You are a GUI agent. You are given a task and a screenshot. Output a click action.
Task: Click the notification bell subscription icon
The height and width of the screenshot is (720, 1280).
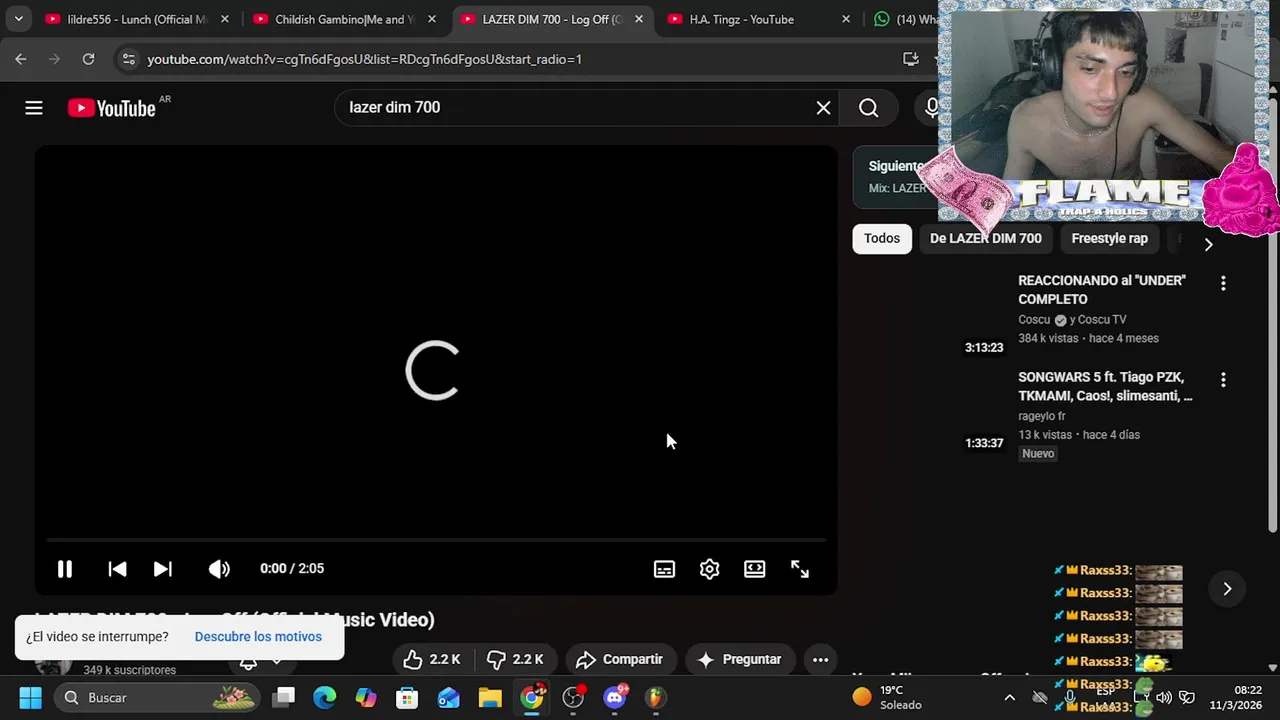[x=248, y=662]
